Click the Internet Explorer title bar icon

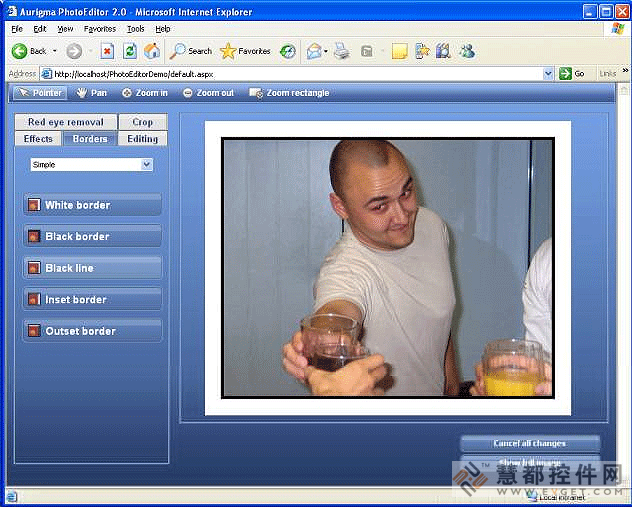(x=12, y=11)
